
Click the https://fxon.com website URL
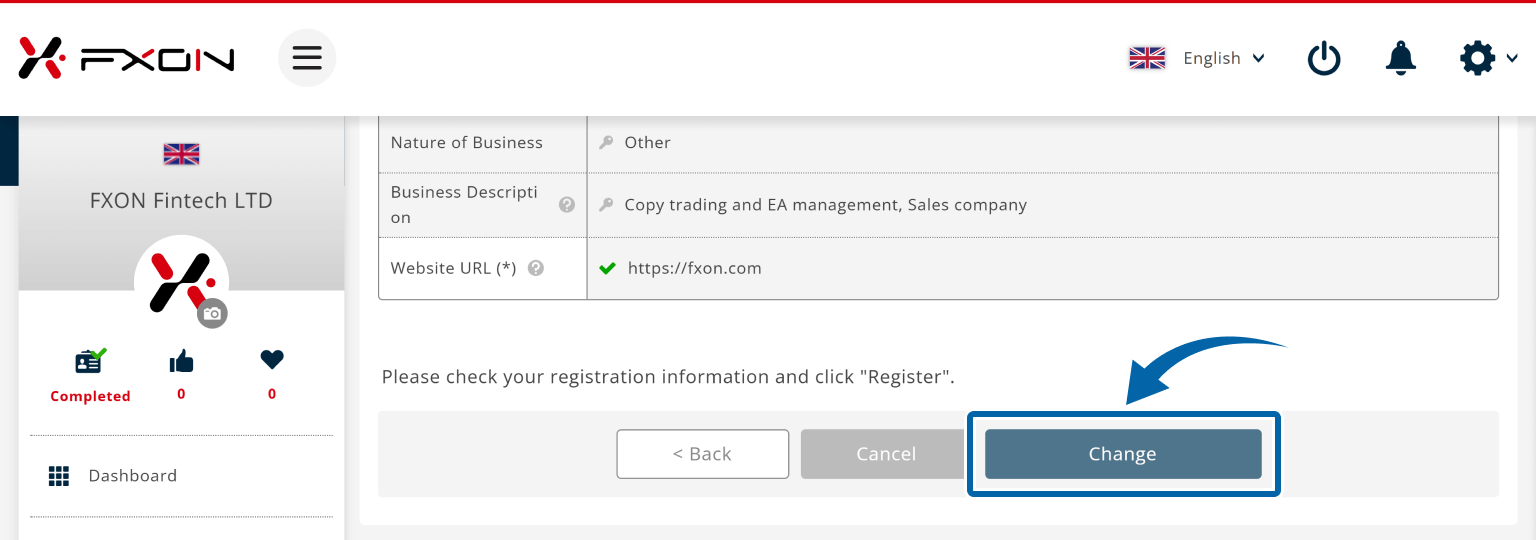(694, 268)
